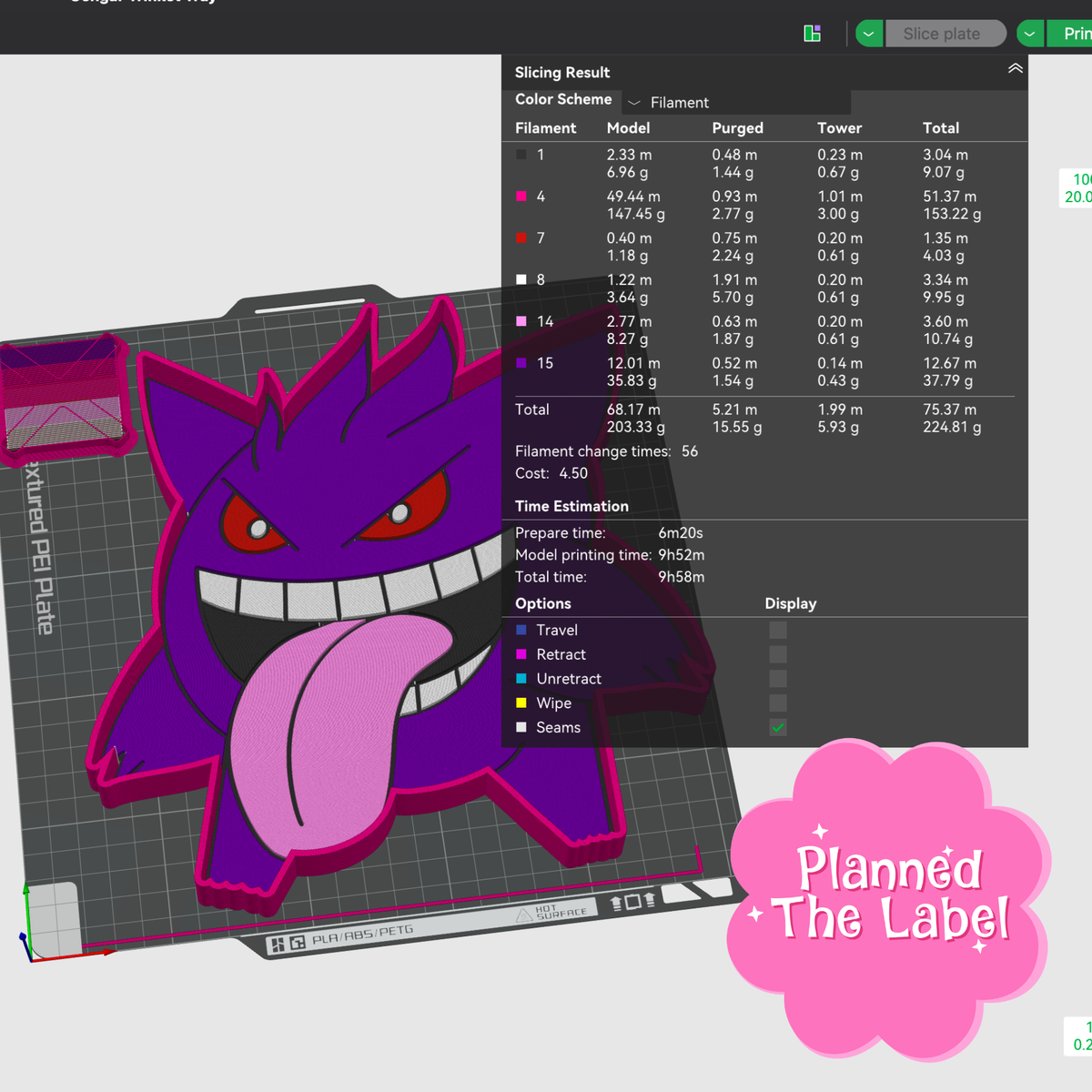Click the Slice plate button

point(945,34)
